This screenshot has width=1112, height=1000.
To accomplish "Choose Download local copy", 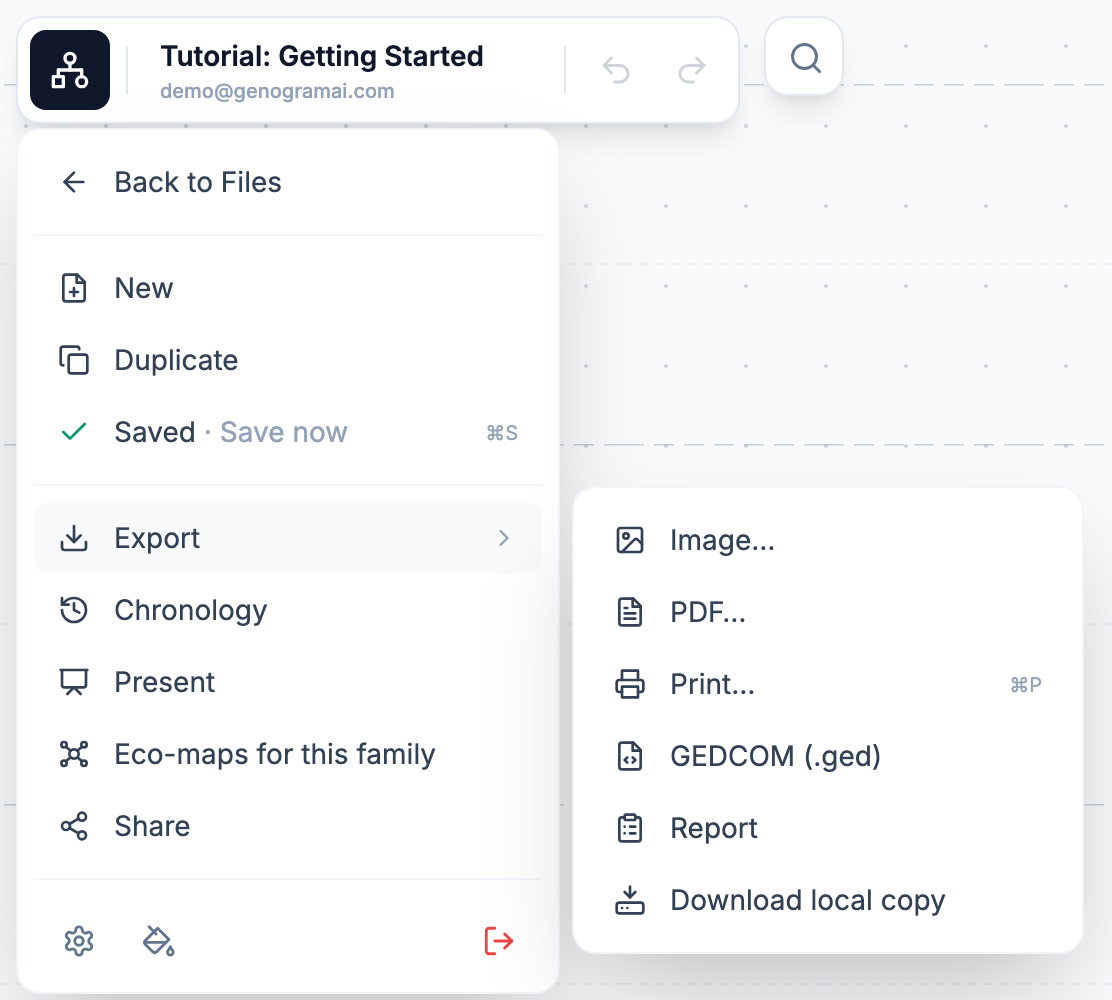I will click(827, 900).
